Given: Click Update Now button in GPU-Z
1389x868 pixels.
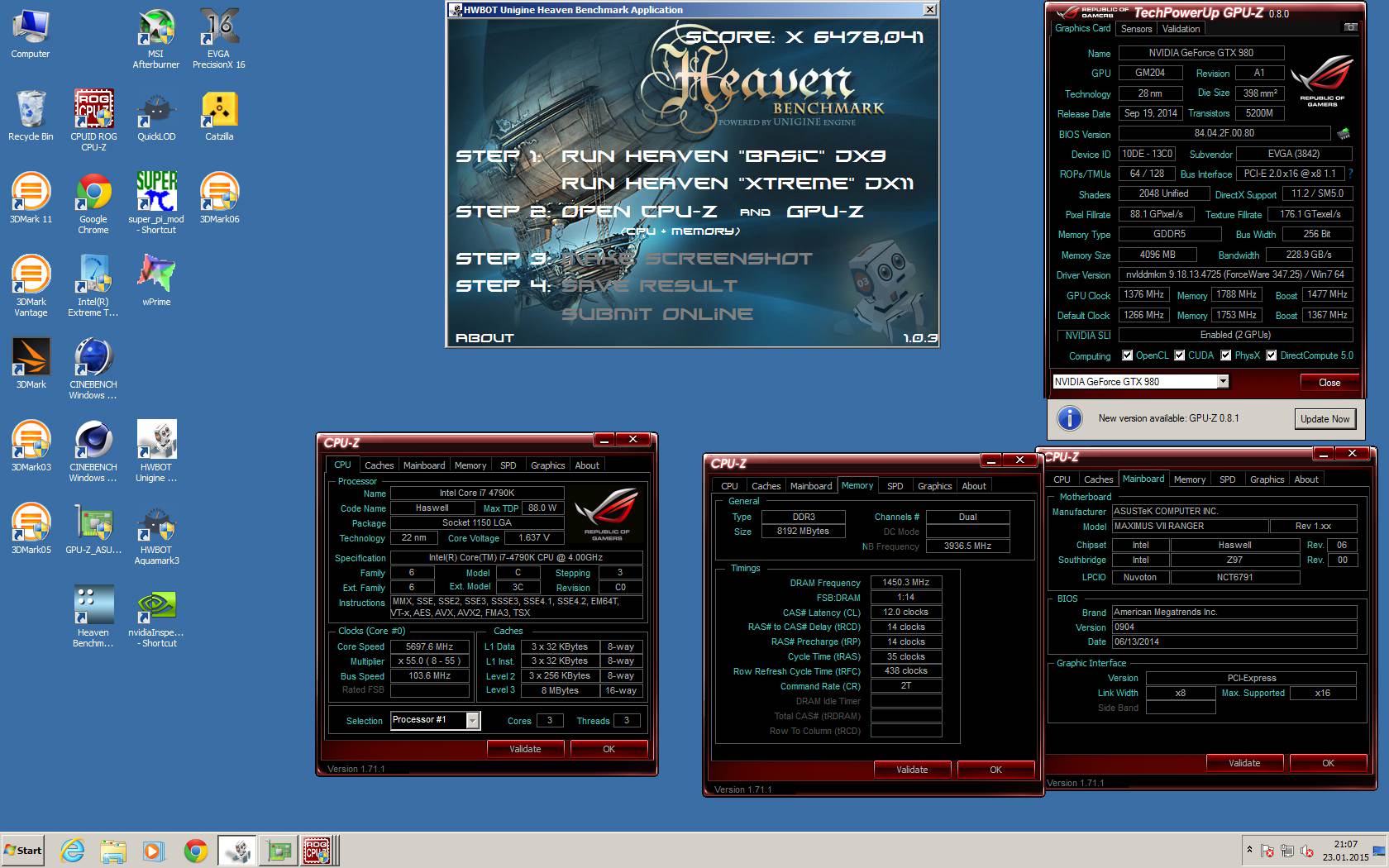Looking at the screenshot, I should click(1325, 419).
